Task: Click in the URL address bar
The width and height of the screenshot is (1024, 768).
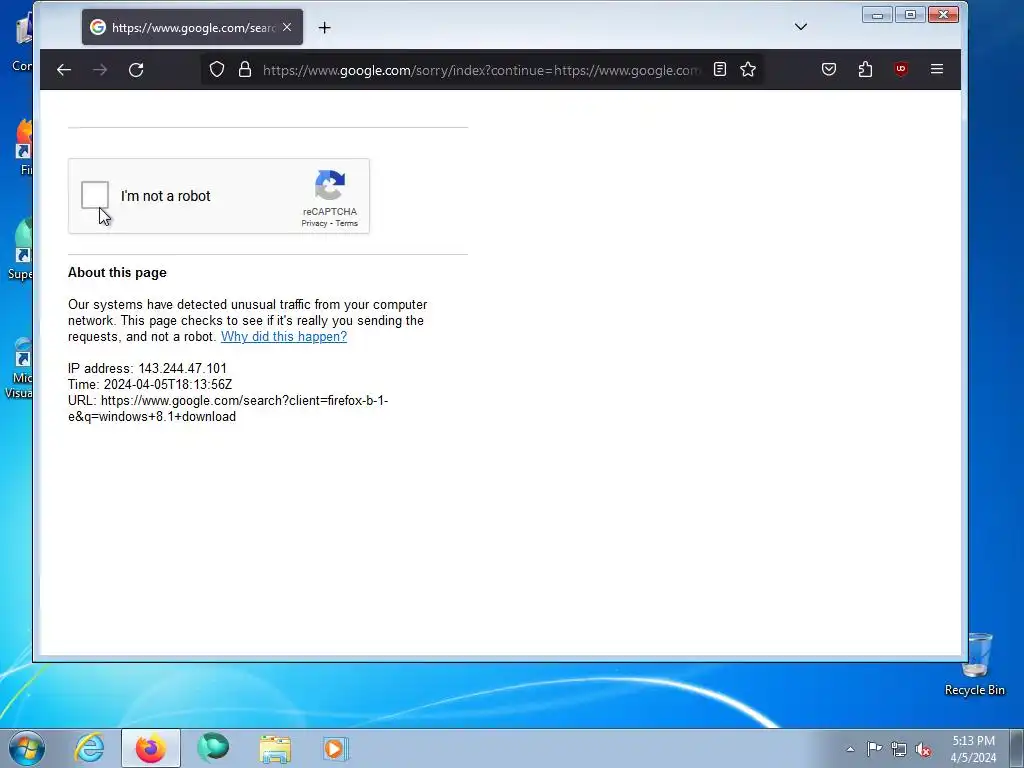Action: [481, 70]
